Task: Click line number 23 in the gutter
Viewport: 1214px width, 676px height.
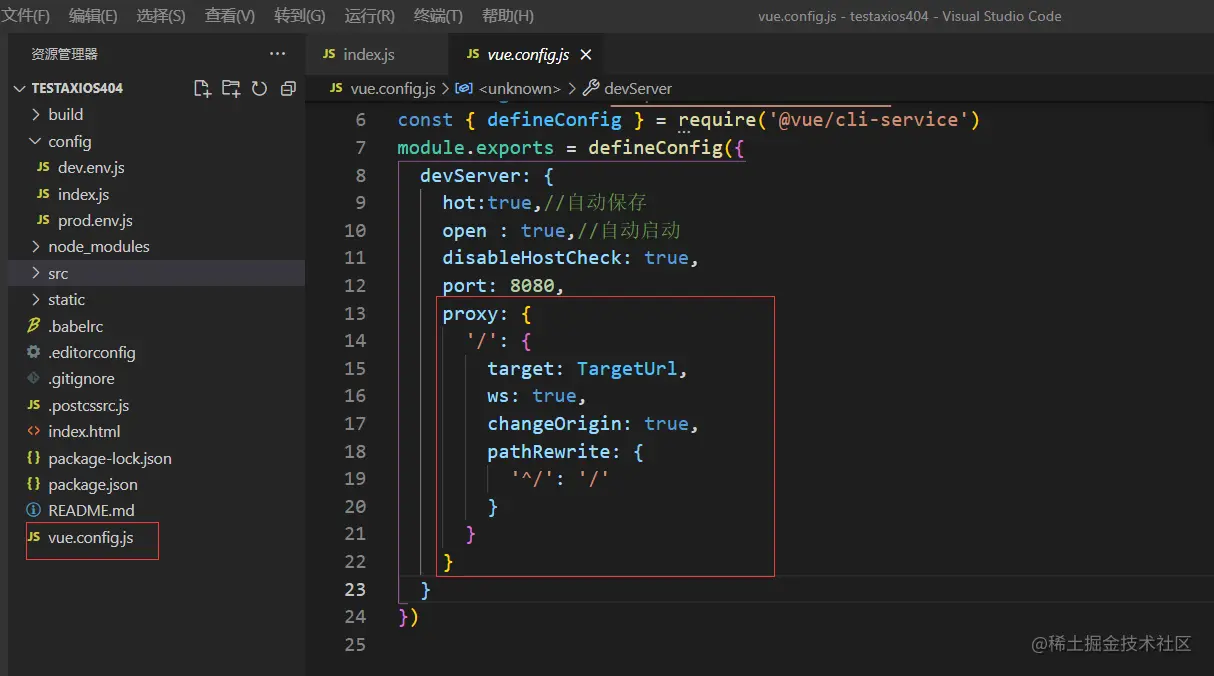Action: [355, 589]
